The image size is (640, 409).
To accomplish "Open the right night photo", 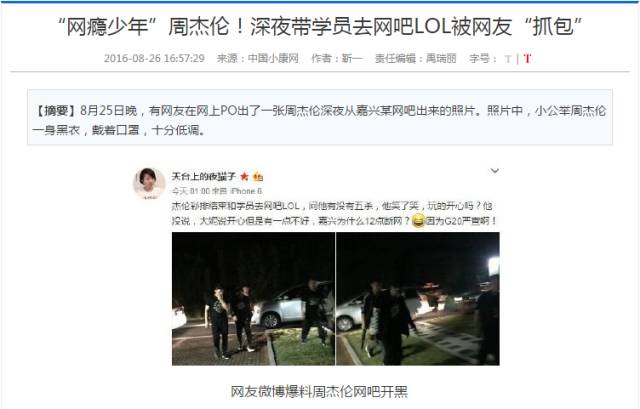I will click(x=418, y=299).
